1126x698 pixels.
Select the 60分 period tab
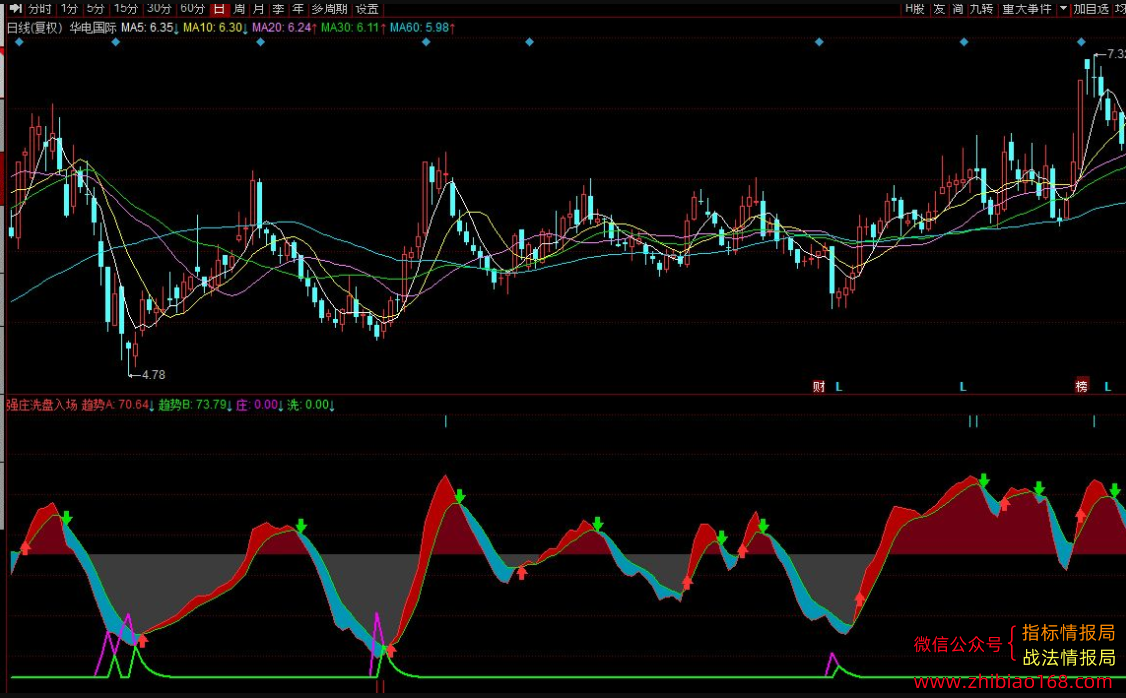point(192,9)
